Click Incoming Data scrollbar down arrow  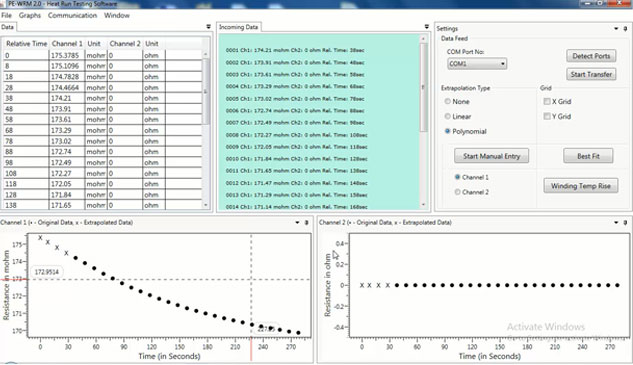(x=423, y=205)
